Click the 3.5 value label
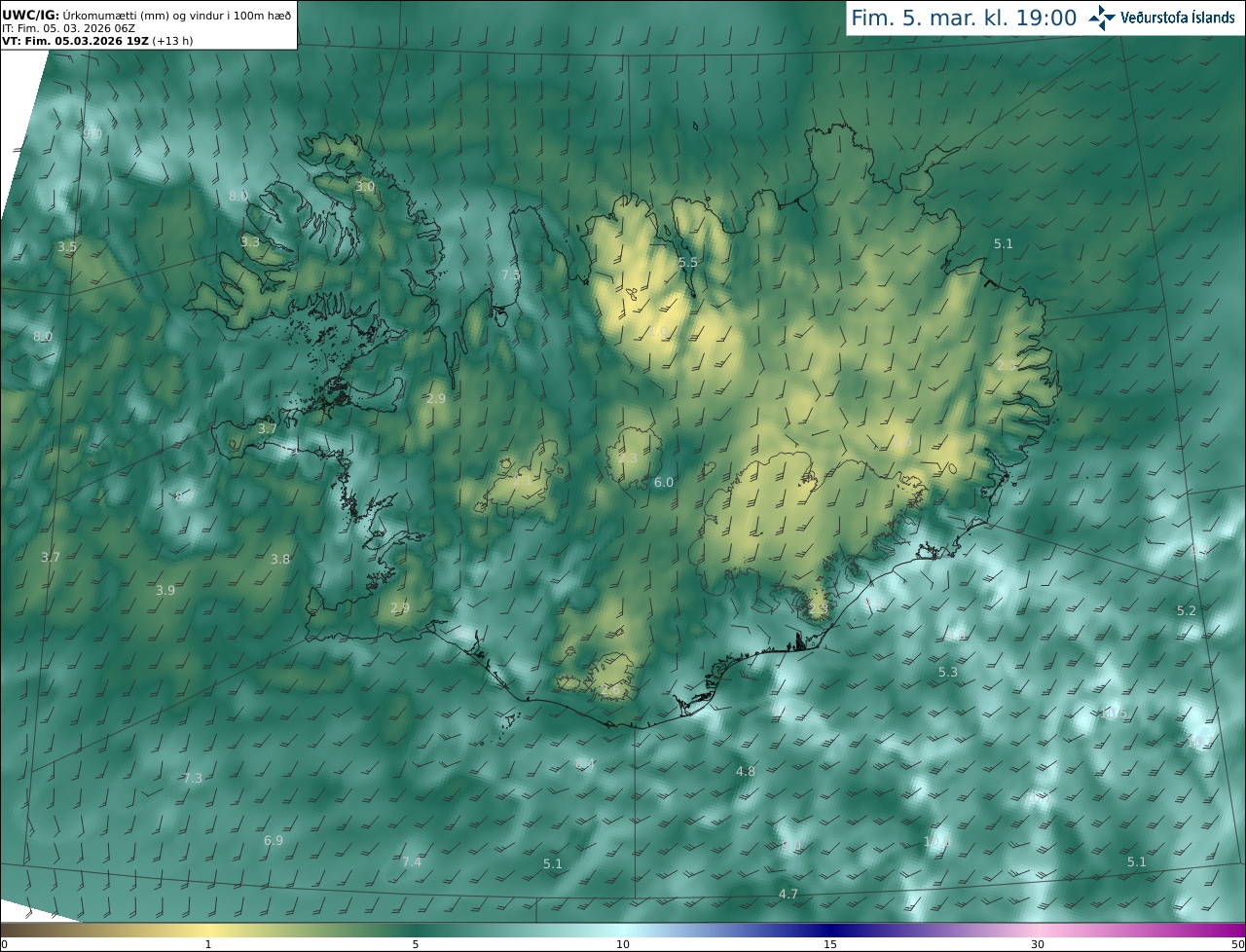Image resolution: width=1246 pixels, height=952 pixels. pyautogui.click(x=67, y=247)
